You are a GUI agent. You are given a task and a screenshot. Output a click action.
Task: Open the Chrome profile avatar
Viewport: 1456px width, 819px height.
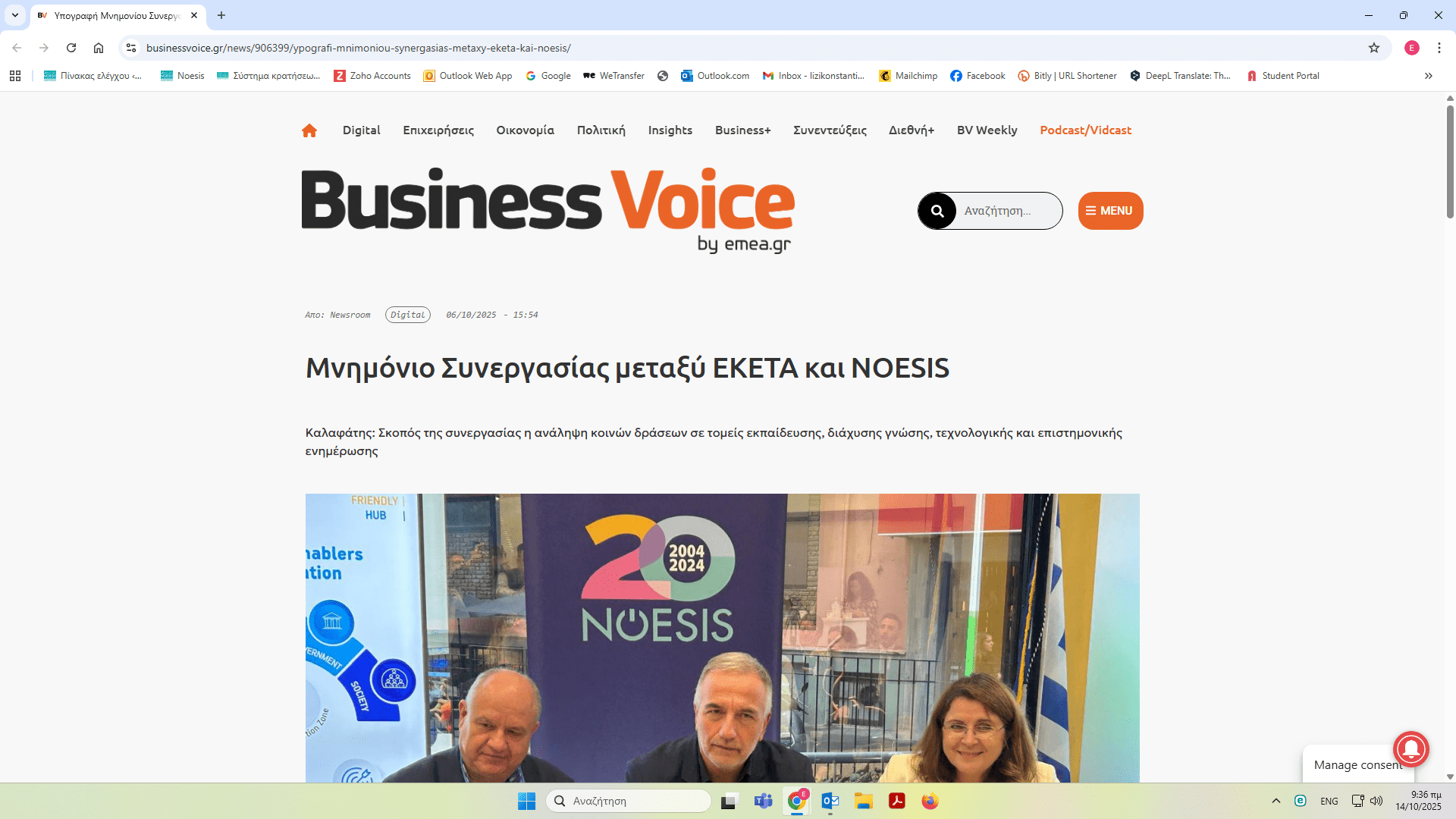tap(1412, 48)
